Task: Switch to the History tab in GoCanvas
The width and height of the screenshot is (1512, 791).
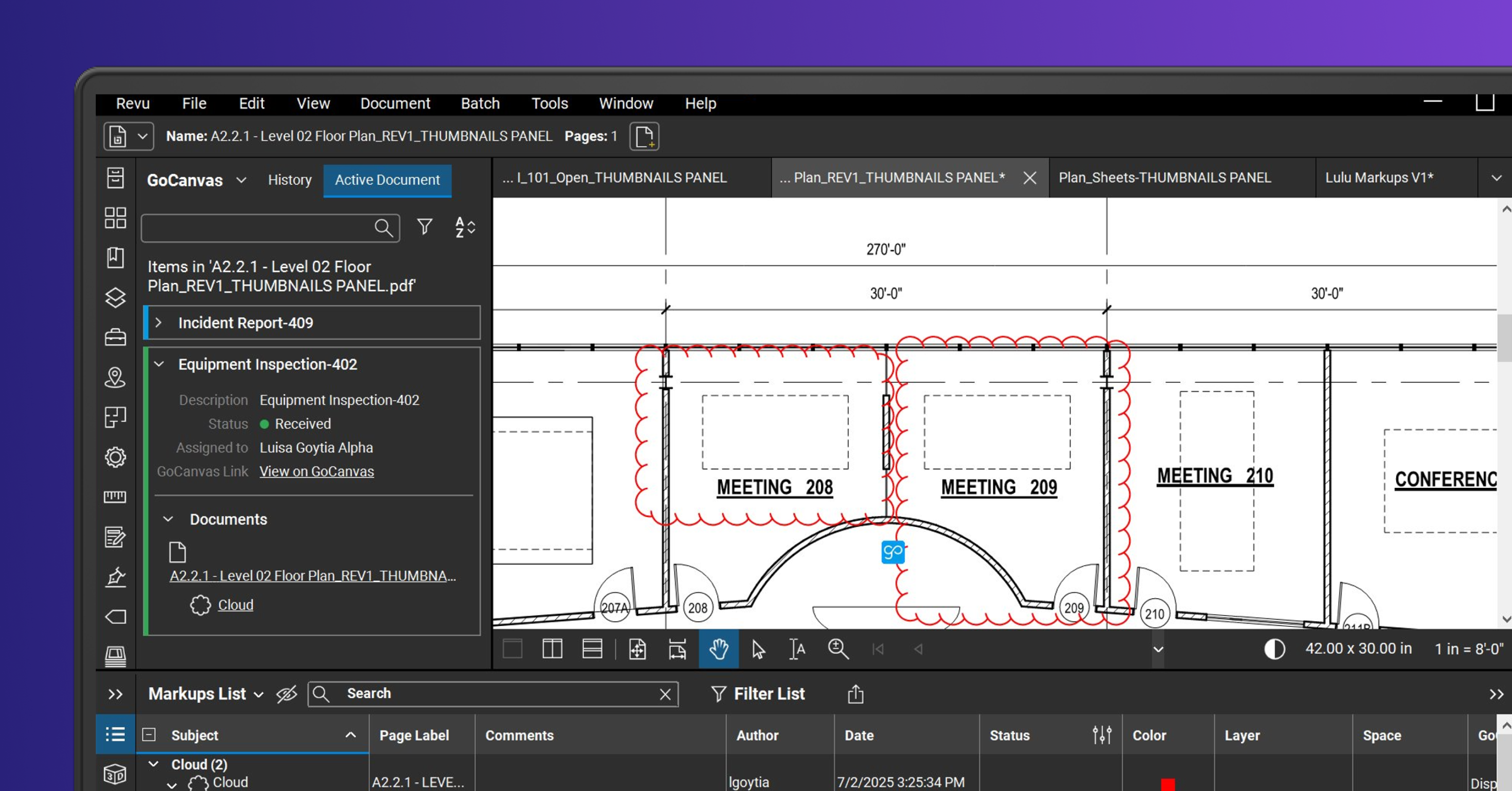Action: tap(289, 180)
